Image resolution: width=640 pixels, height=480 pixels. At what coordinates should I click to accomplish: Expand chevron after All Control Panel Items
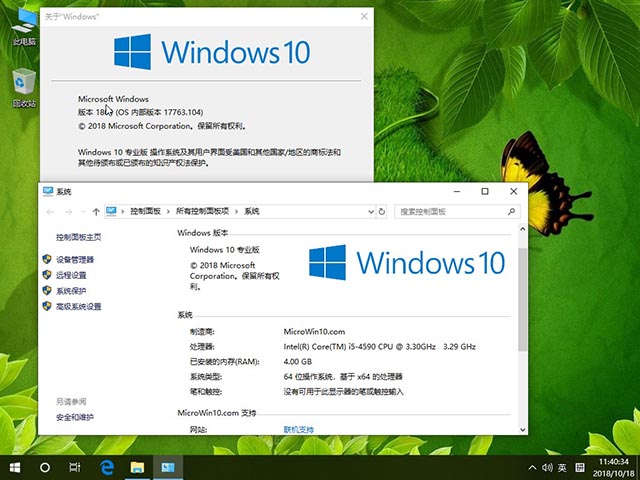click(x=236, y=211)
